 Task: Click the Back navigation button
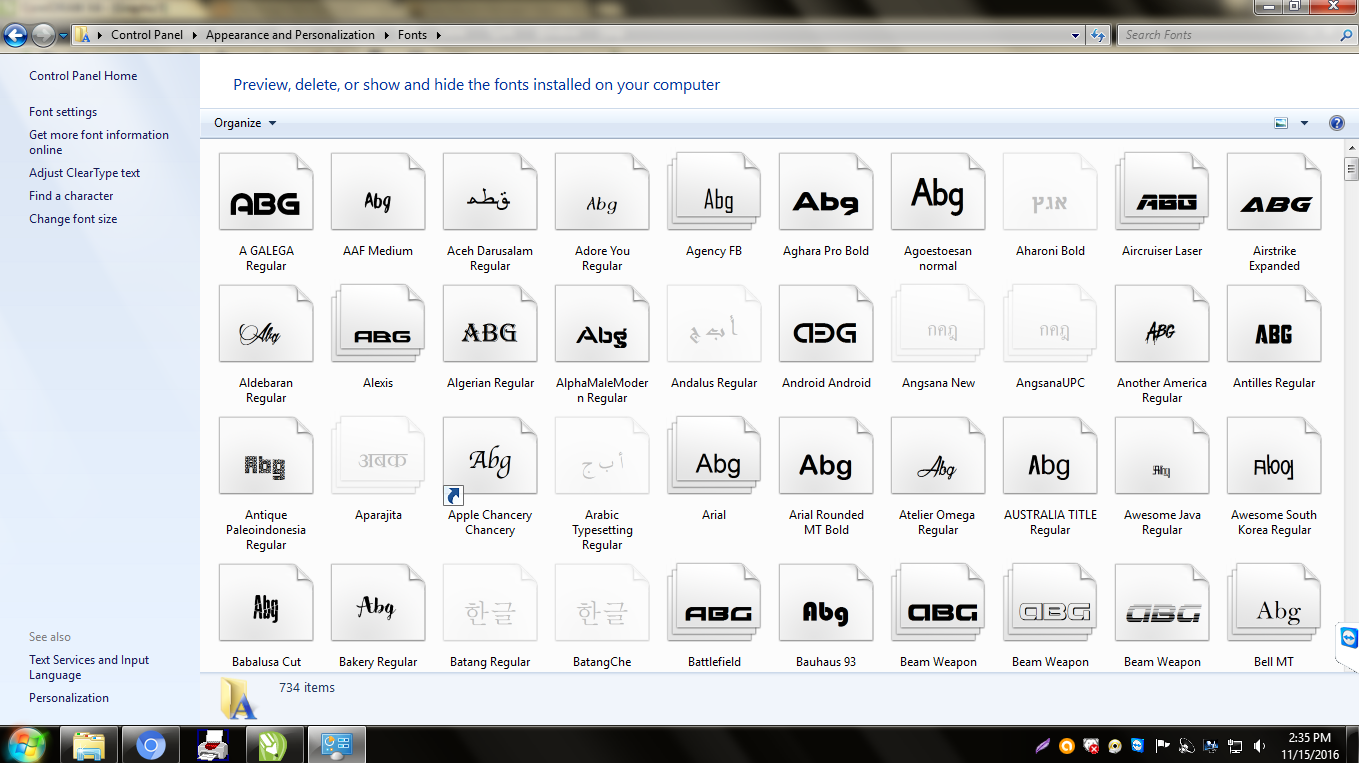click(x=16, y=36)
